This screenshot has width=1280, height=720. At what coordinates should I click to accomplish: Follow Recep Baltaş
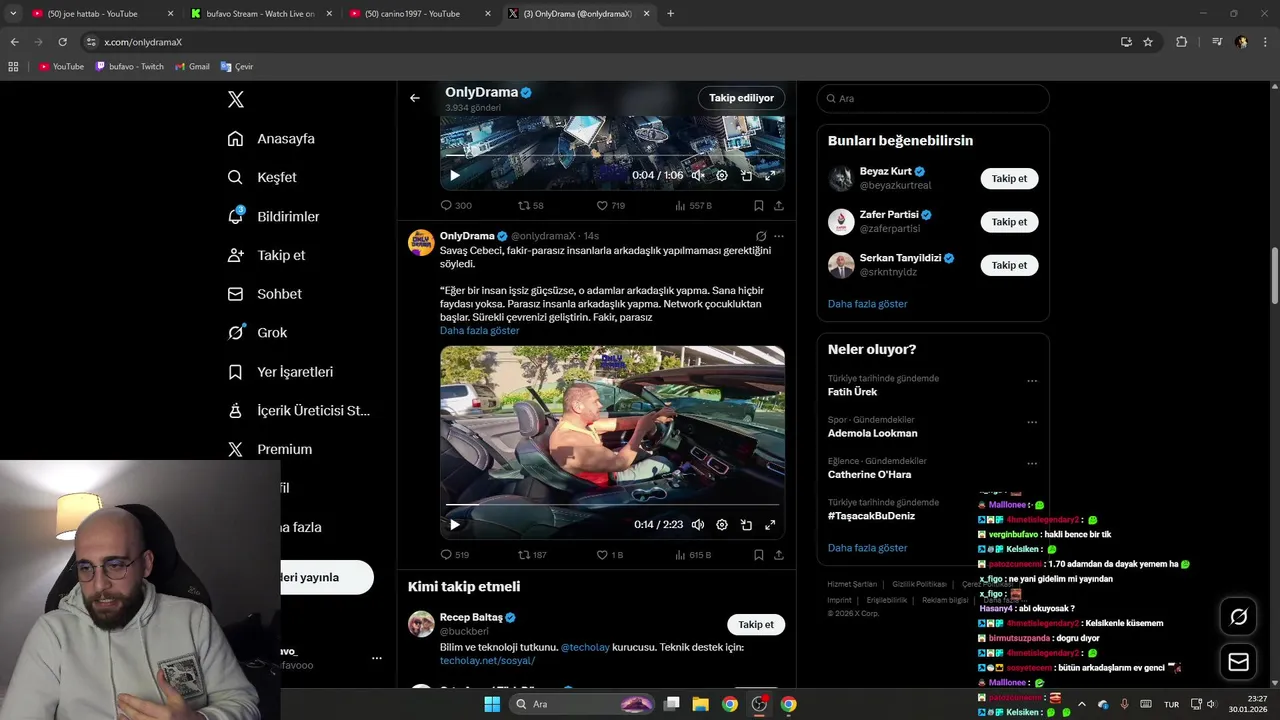click(755, 624)
